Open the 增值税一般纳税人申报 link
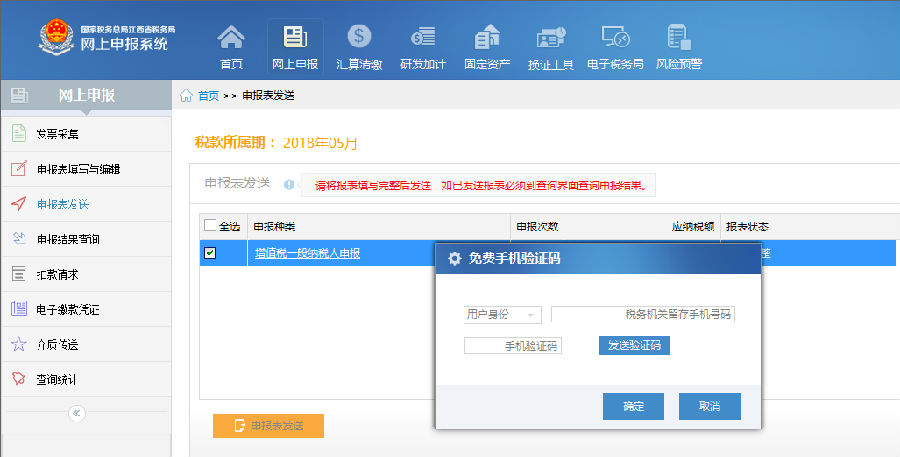The height and width of the screenshot is (457, 900). coord(307,254)
